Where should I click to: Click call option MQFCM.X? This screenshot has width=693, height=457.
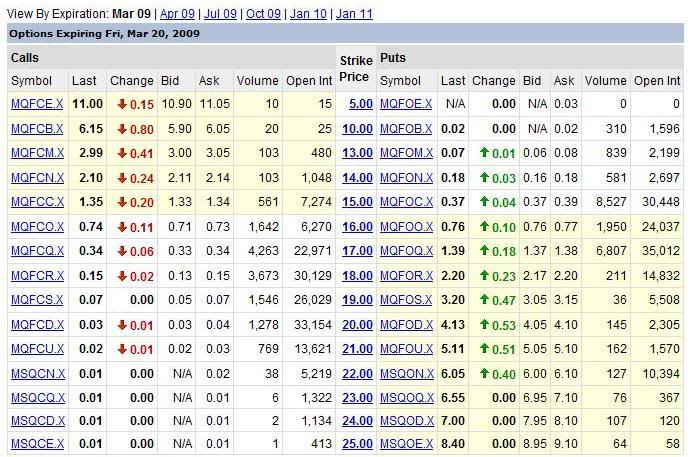tap(37, 152)
